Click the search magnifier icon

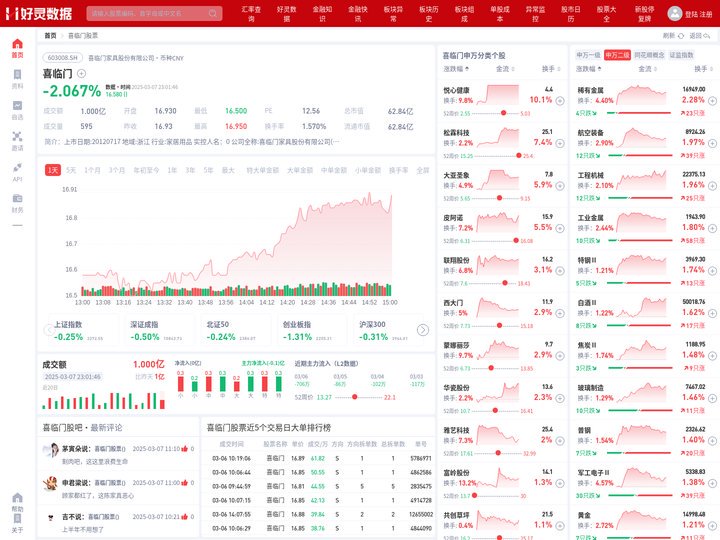pyautogui.click(x=213, y=13)
